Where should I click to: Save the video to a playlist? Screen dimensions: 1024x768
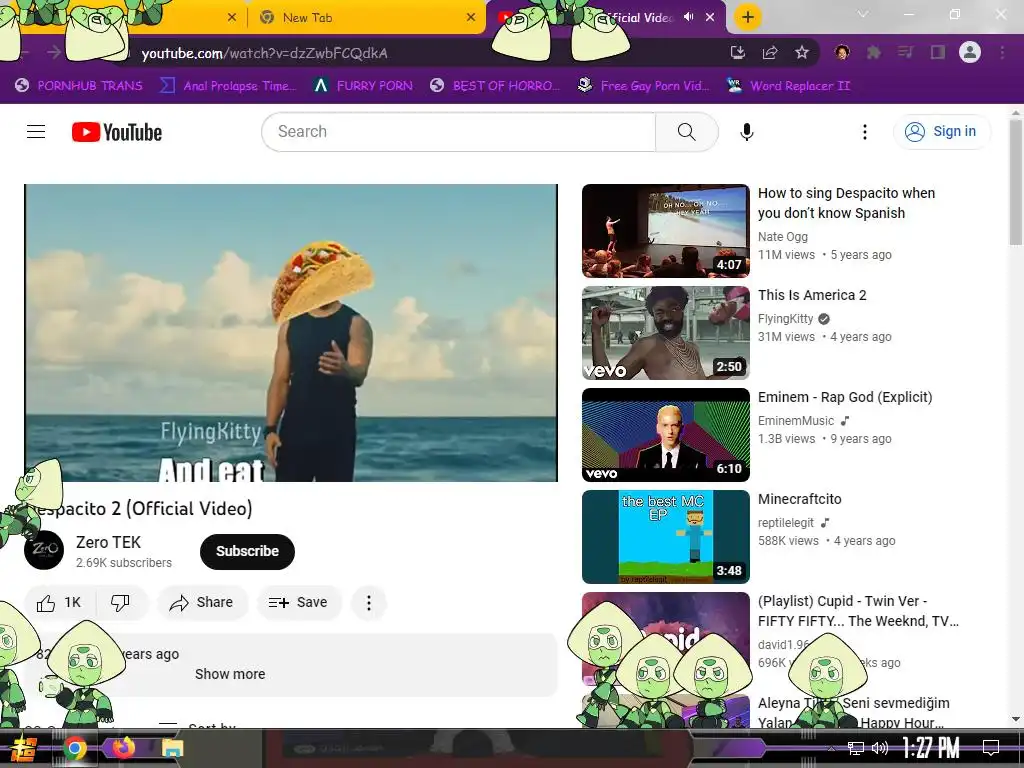298,602
